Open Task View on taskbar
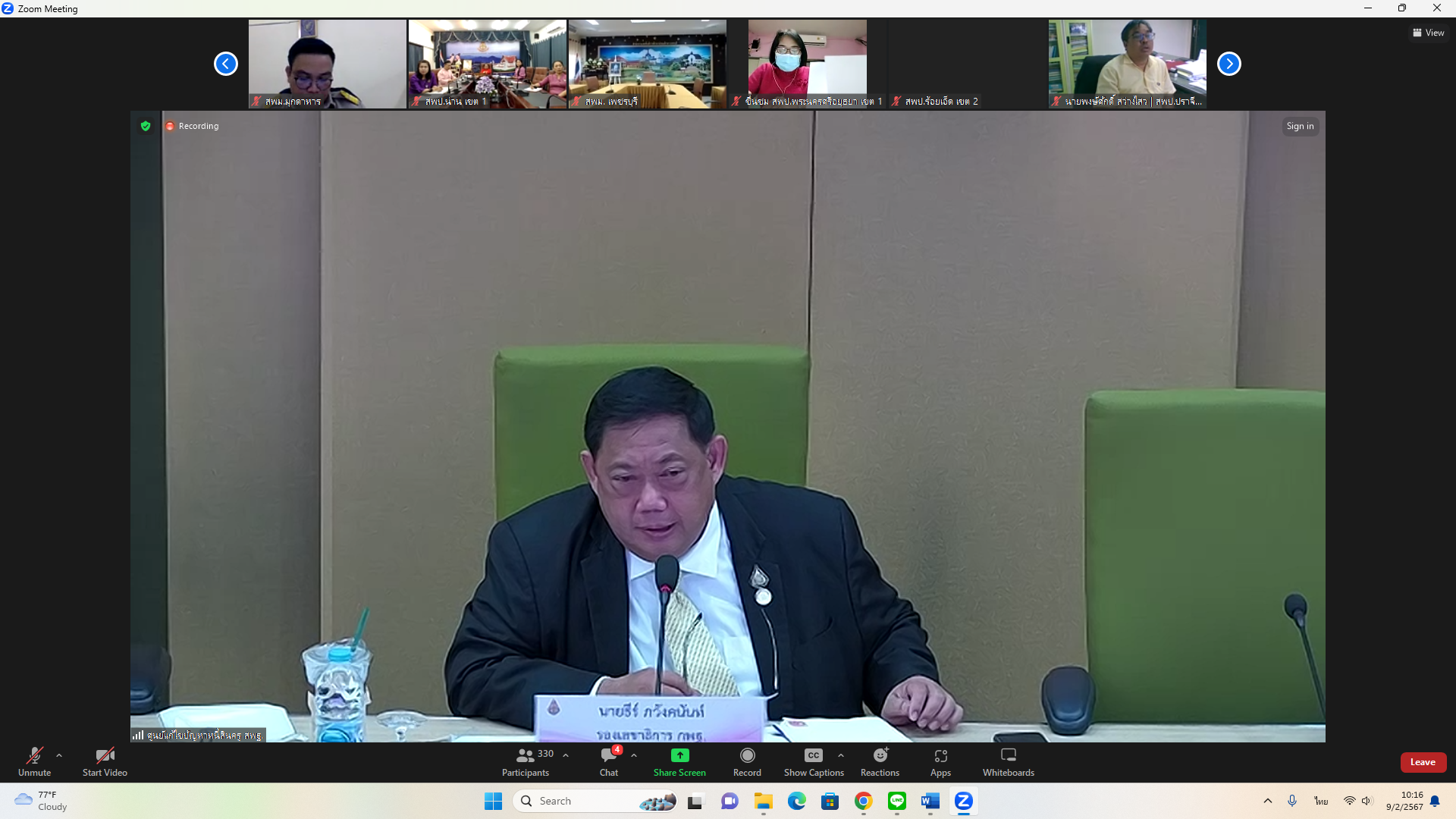 695,801
